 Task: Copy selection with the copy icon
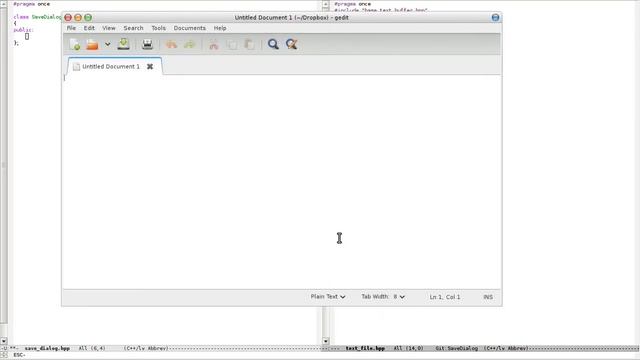[x=232, y=44]
